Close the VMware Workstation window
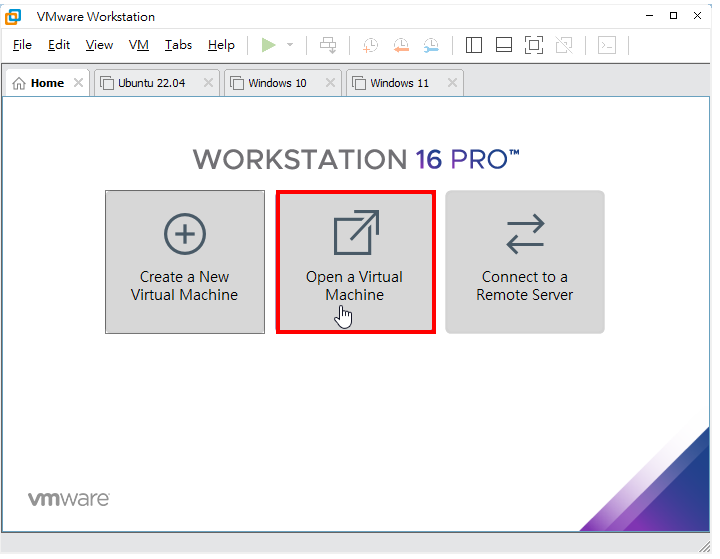Image resolution: width=720 pixels, height=559 pixels. (697, 16)
